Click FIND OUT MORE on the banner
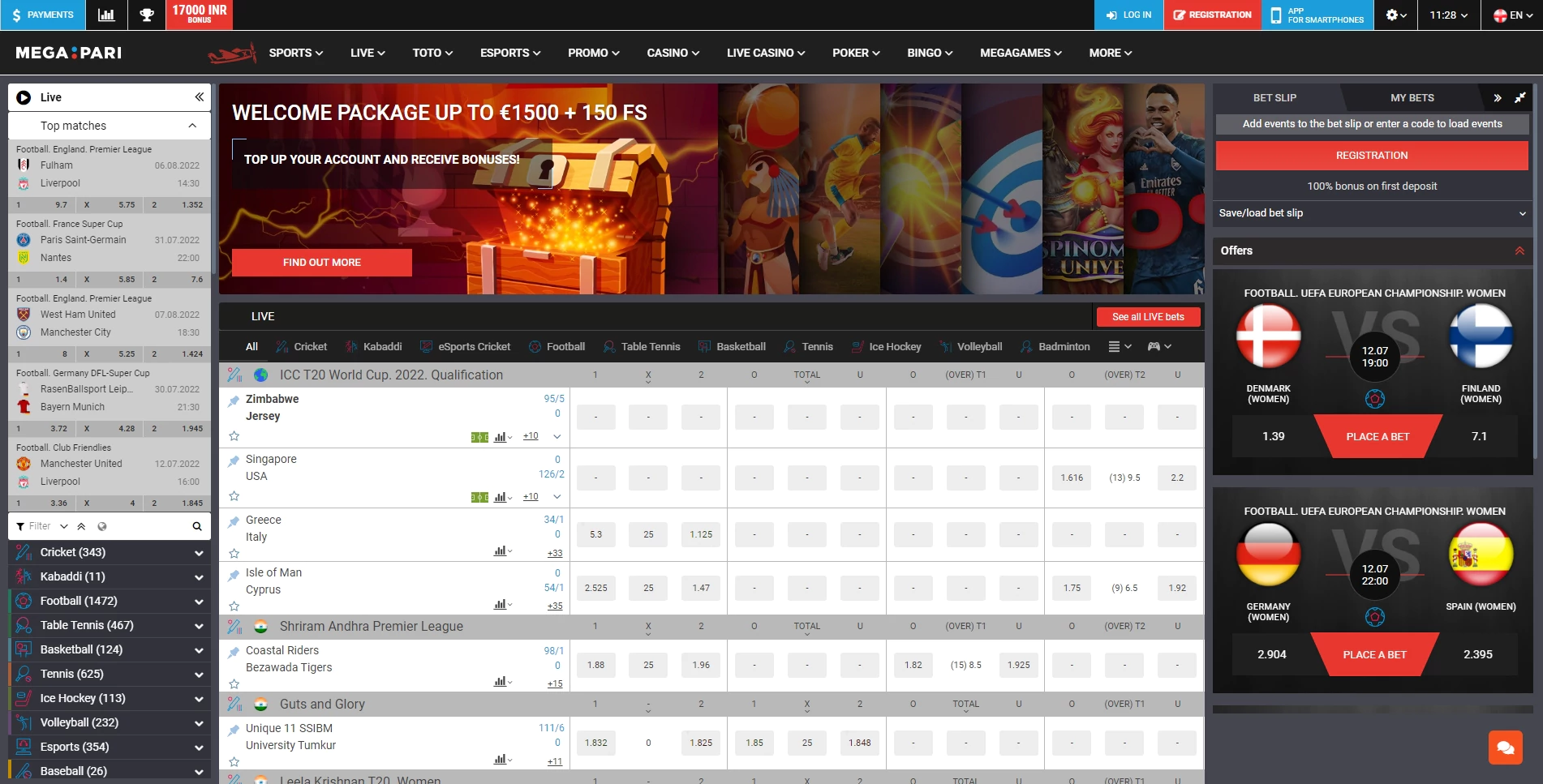The width and height of the screenshot is (1543, 784). (x=322, y=263)
